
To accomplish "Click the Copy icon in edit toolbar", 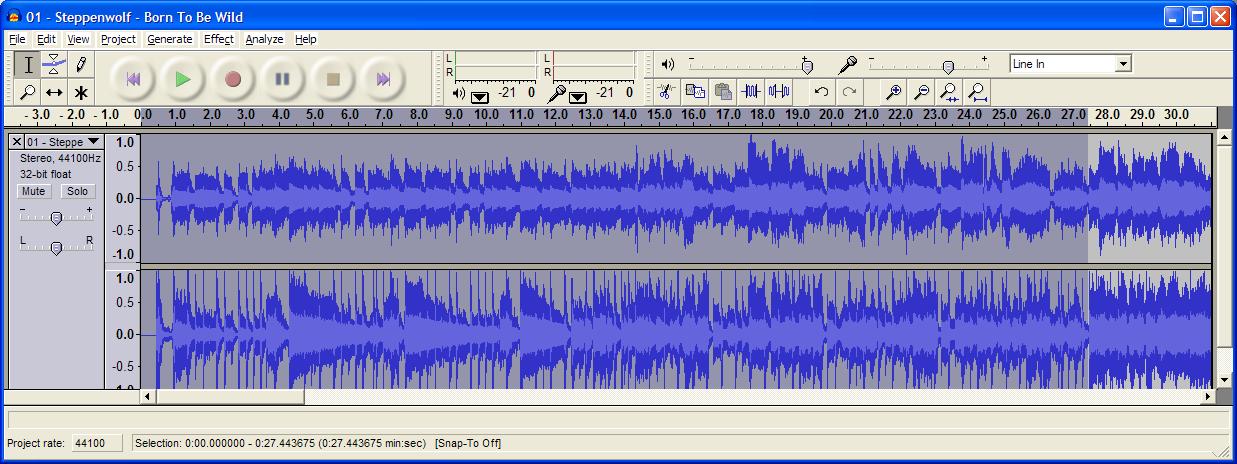I will (x=695, y=92).
